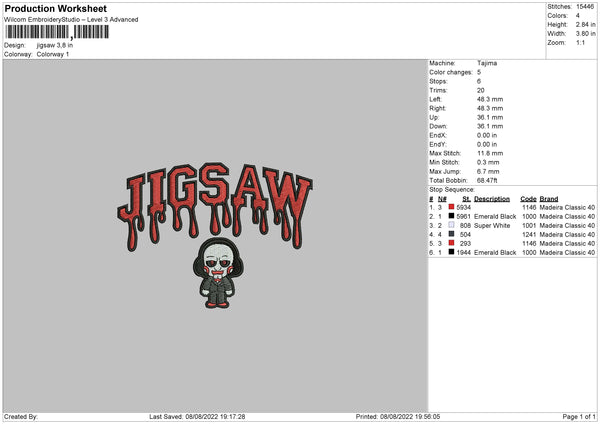
Task: Click the Code column header
Action: pos(529,198)
